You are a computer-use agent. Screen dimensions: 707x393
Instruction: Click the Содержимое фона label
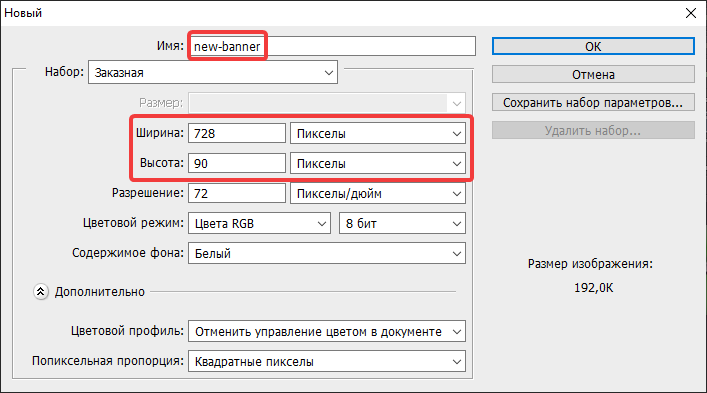[x=128, y=253]
